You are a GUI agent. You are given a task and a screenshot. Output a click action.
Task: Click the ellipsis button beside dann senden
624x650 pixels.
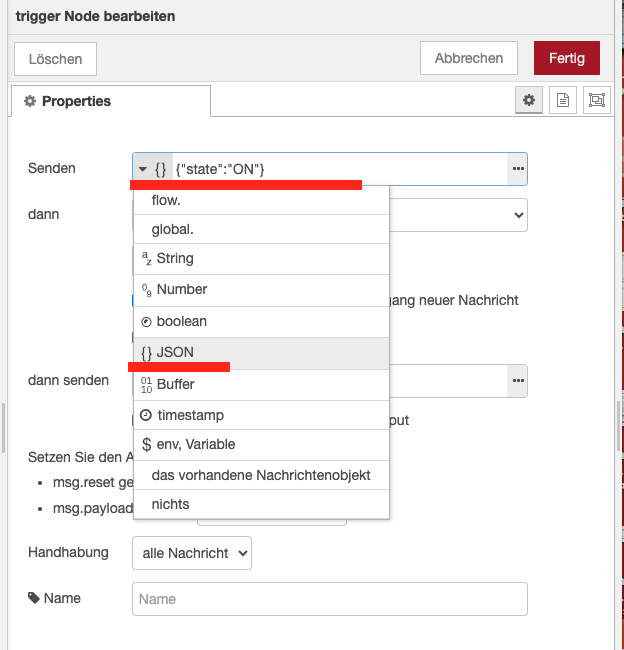[x=517, y=381]
